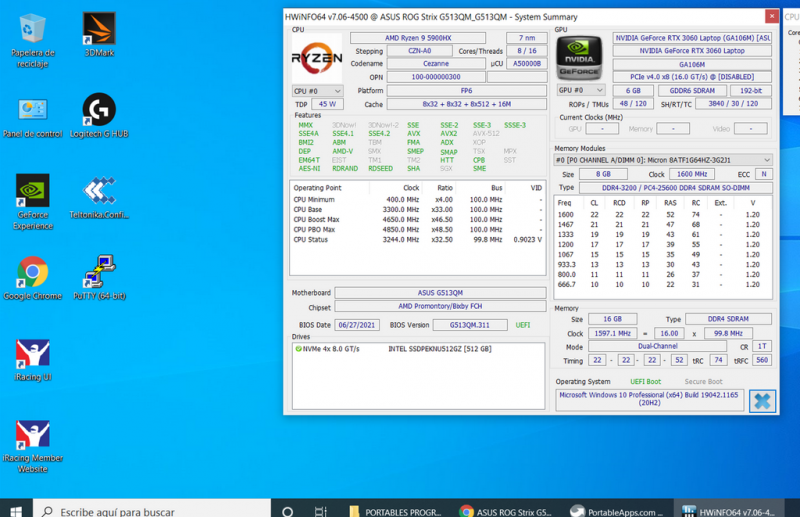Close the HWiNFO64 System Summary window
This screenshot has height=517, width=800.
pyautogui.click(x=771, y=16)
